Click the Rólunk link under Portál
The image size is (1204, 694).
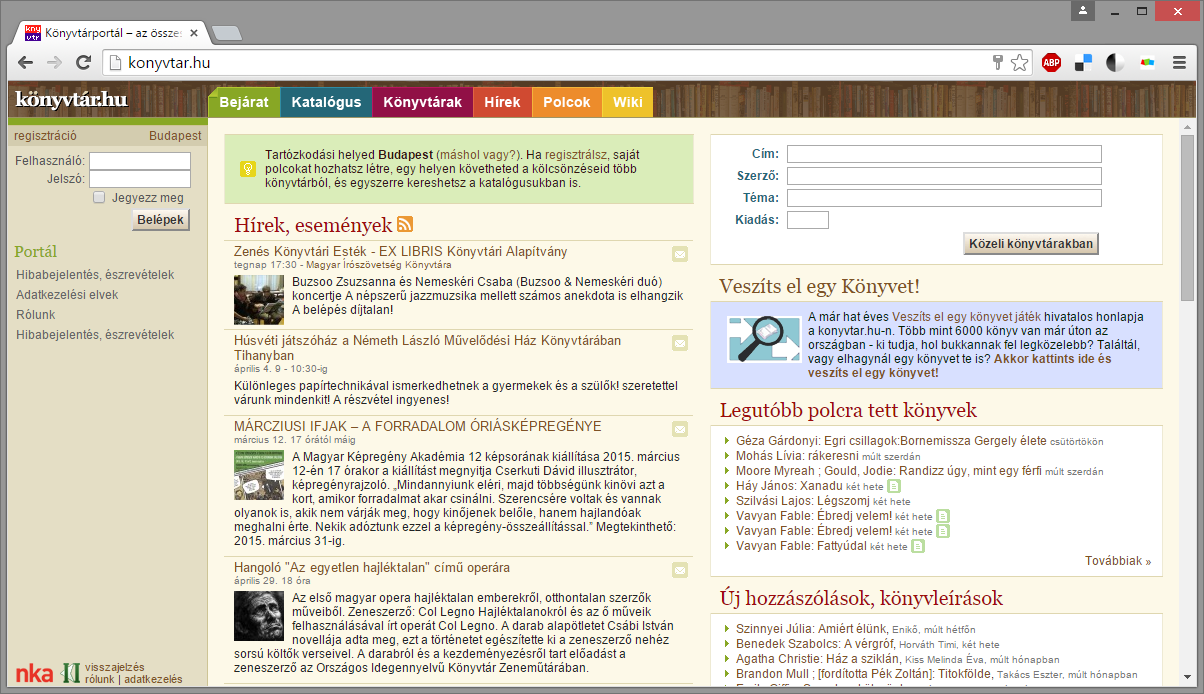pyautogui.click(x=36, y=315)
